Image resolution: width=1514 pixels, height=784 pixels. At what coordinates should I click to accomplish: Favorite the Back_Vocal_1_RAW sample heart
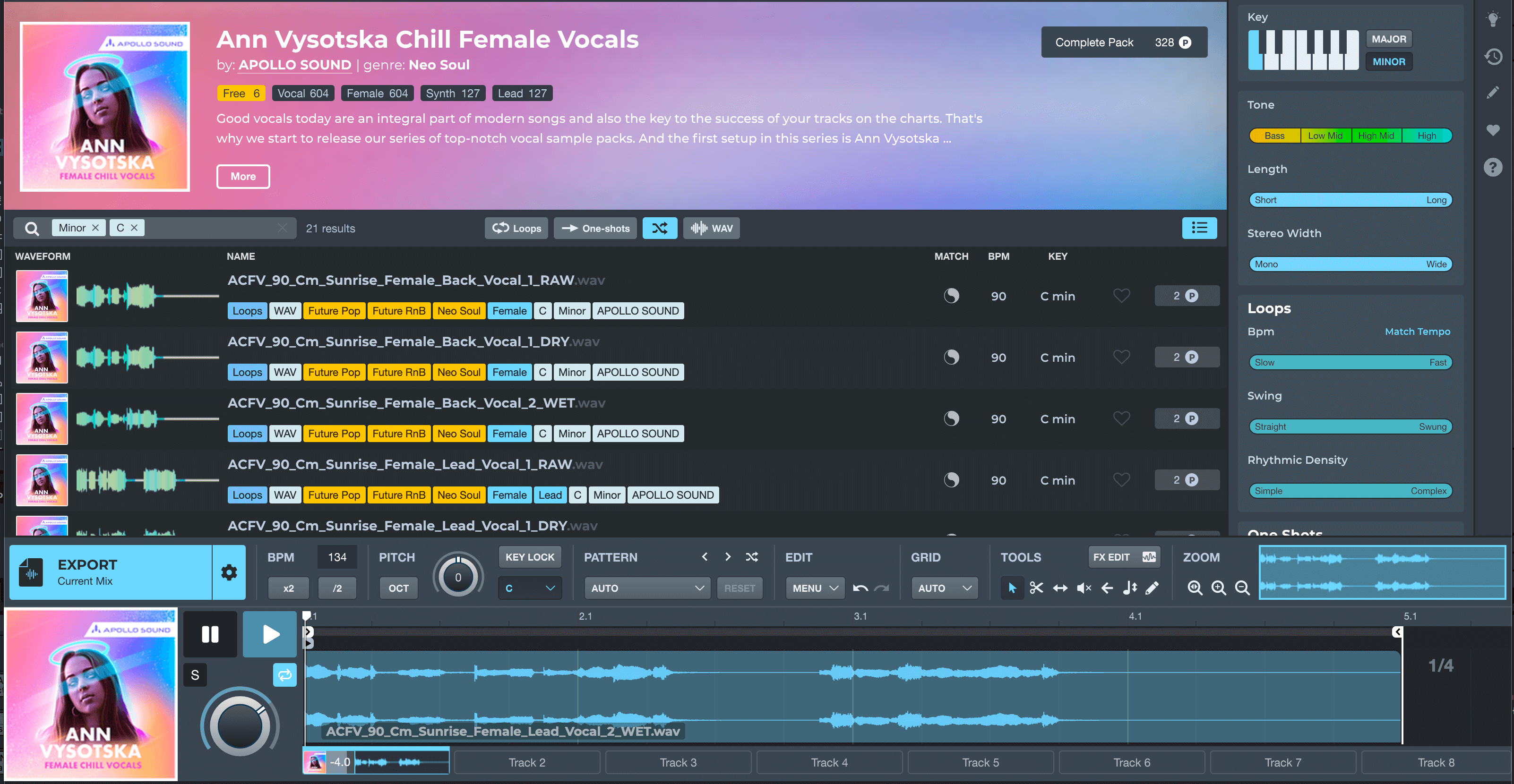tap(1121, 295)
